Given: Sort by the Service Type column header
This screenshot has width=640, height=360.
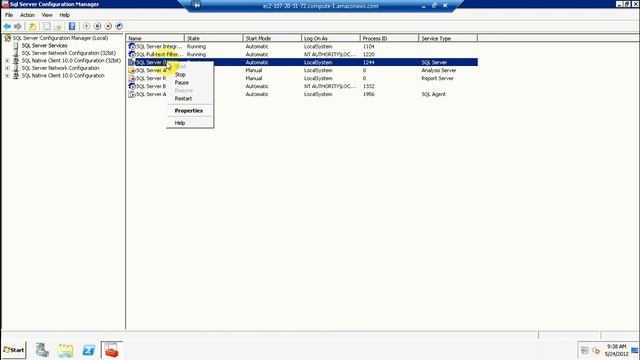Looking at the screenshot, I should [x=448, y=38].
